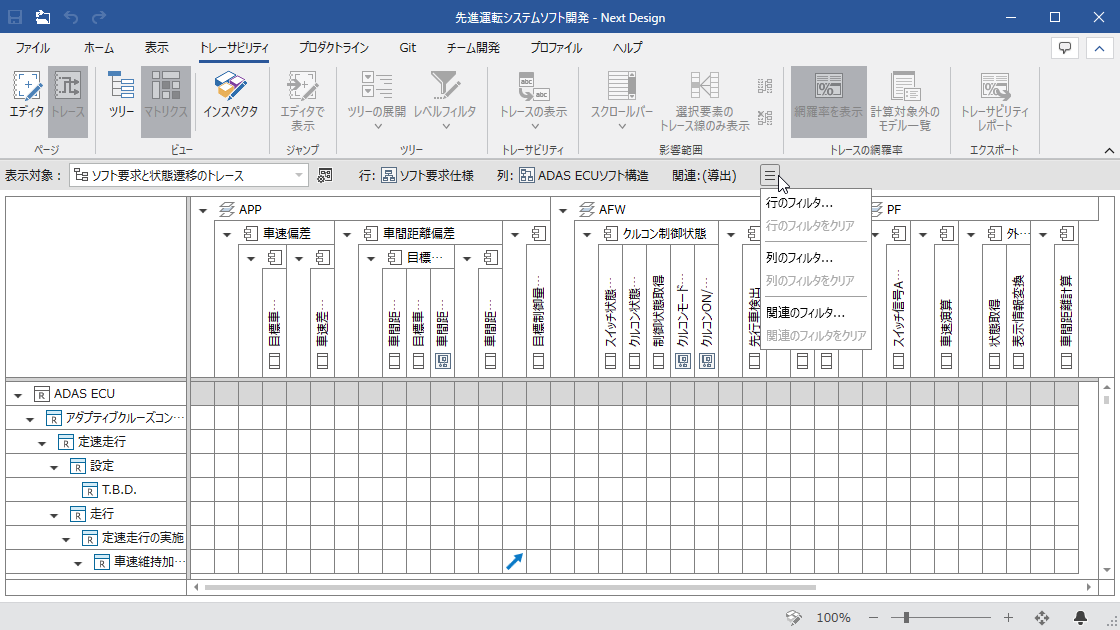Collapse the 走行 tree row
Viewport: 1120px width, 630px height.
[x=54, y=515]
